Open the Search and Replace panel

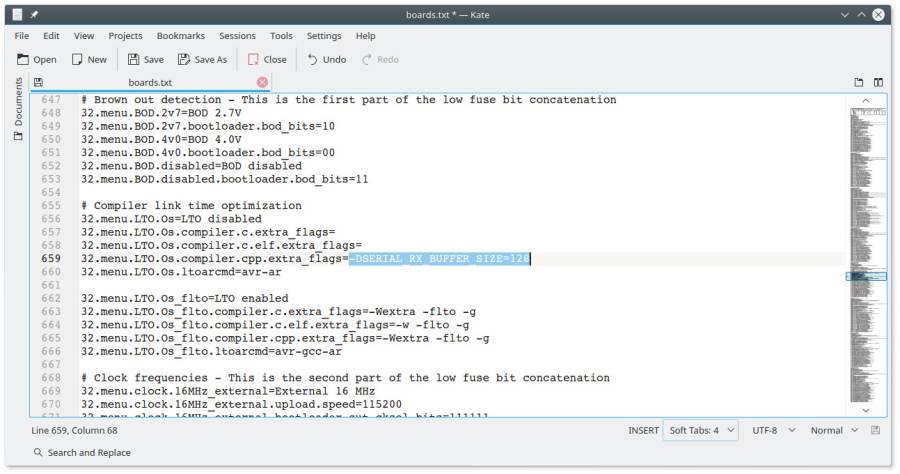(82, 453)
